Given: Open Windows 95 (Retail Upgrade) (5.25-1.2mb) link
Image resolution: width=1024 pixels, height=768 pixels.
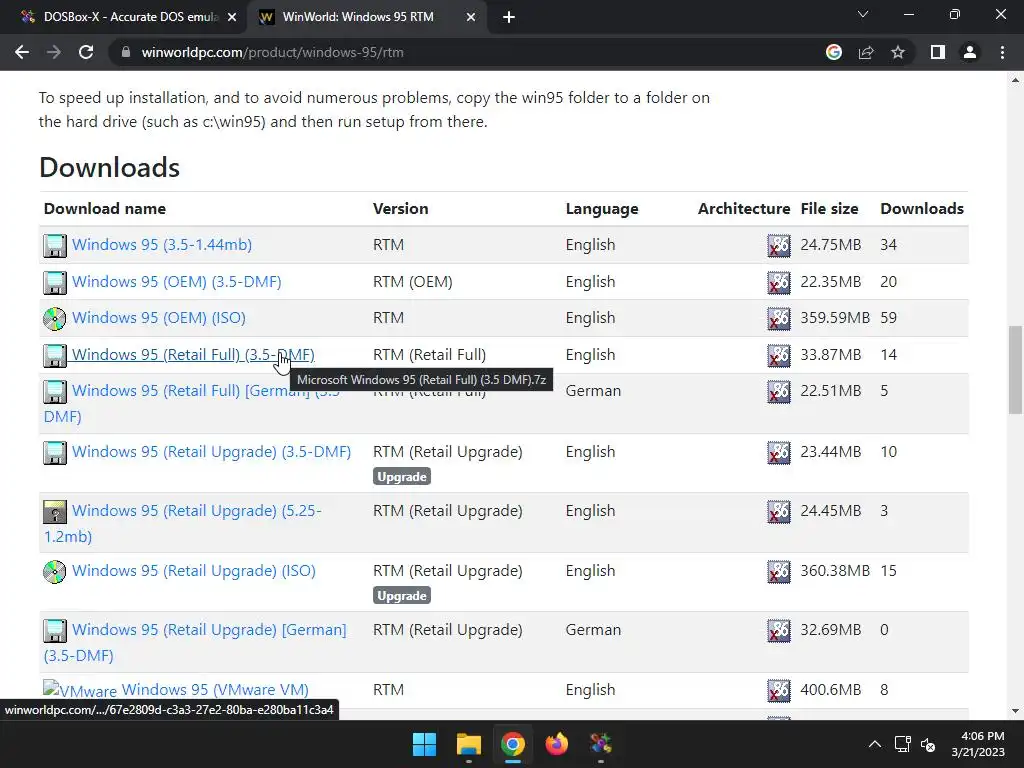Looking at the screenshot, I should (197, 511).
